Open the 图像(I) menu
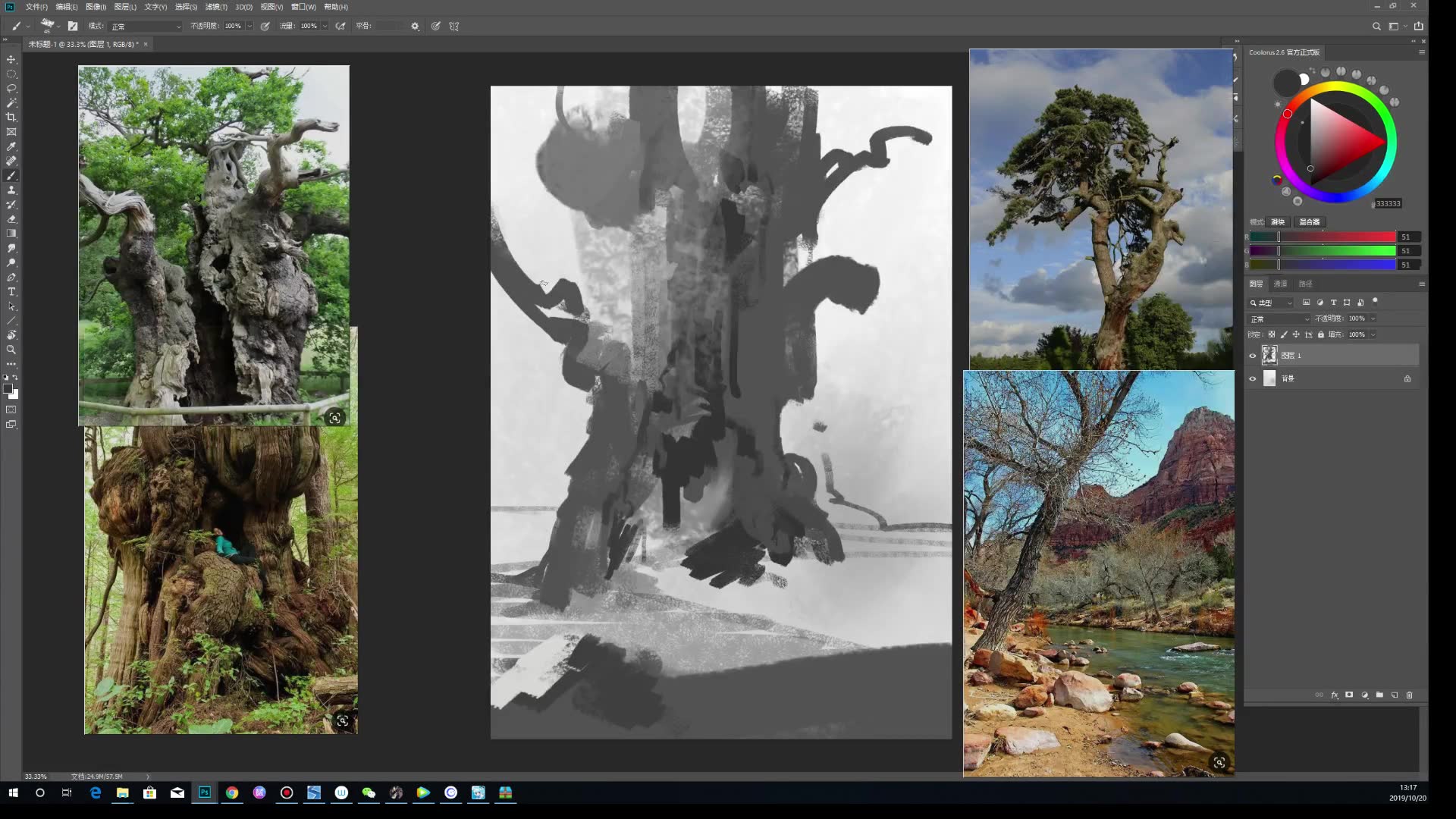Screen dimensions: 1456x819 coord(96,7)
